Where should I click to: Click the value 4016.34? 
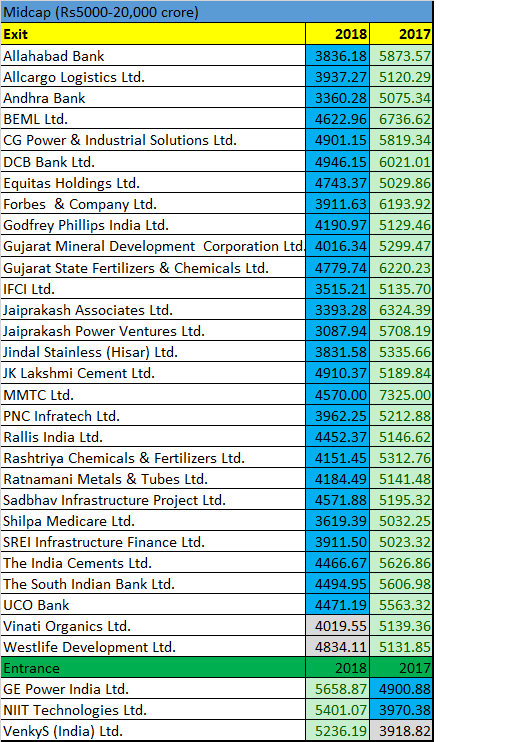(338, 246)
